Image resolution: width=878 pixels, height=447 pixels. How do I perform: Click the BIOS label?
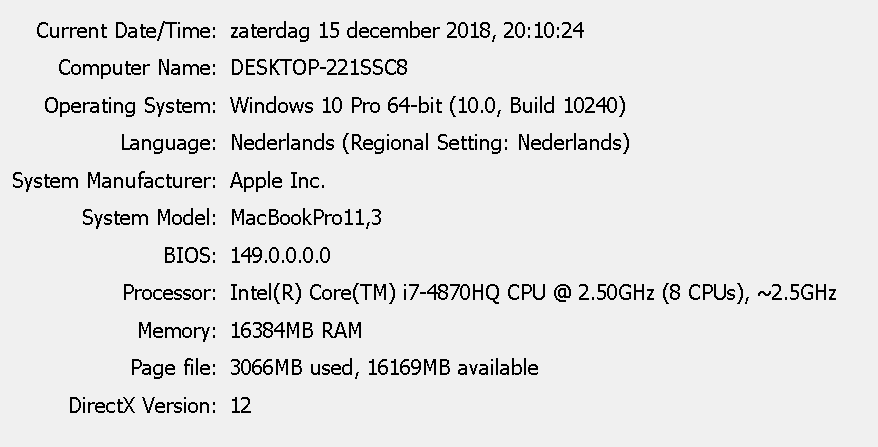pos(189,256)
